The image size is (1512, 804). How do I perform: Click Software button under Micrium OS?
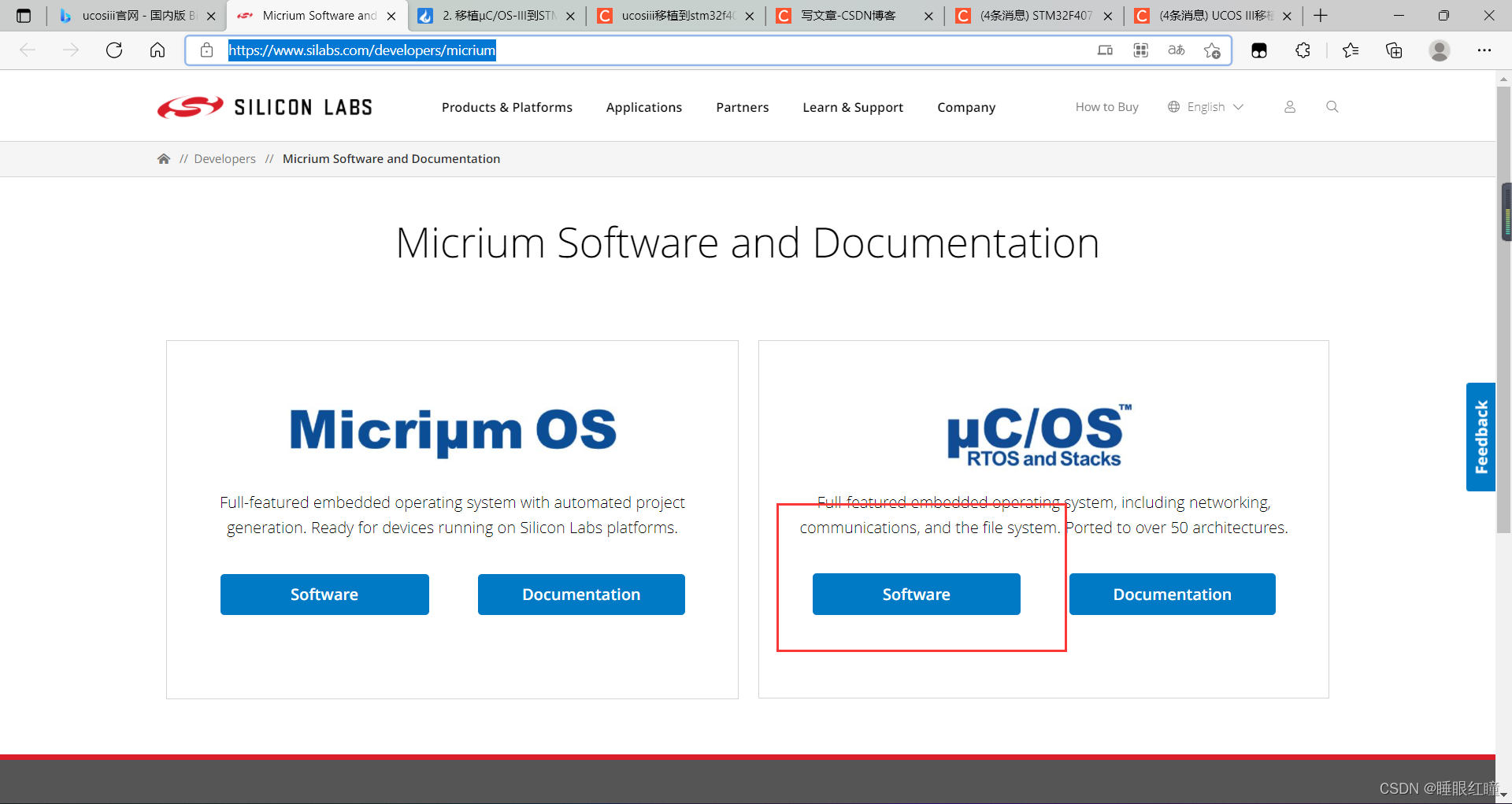pyautogui.click(x=324, y=595)
